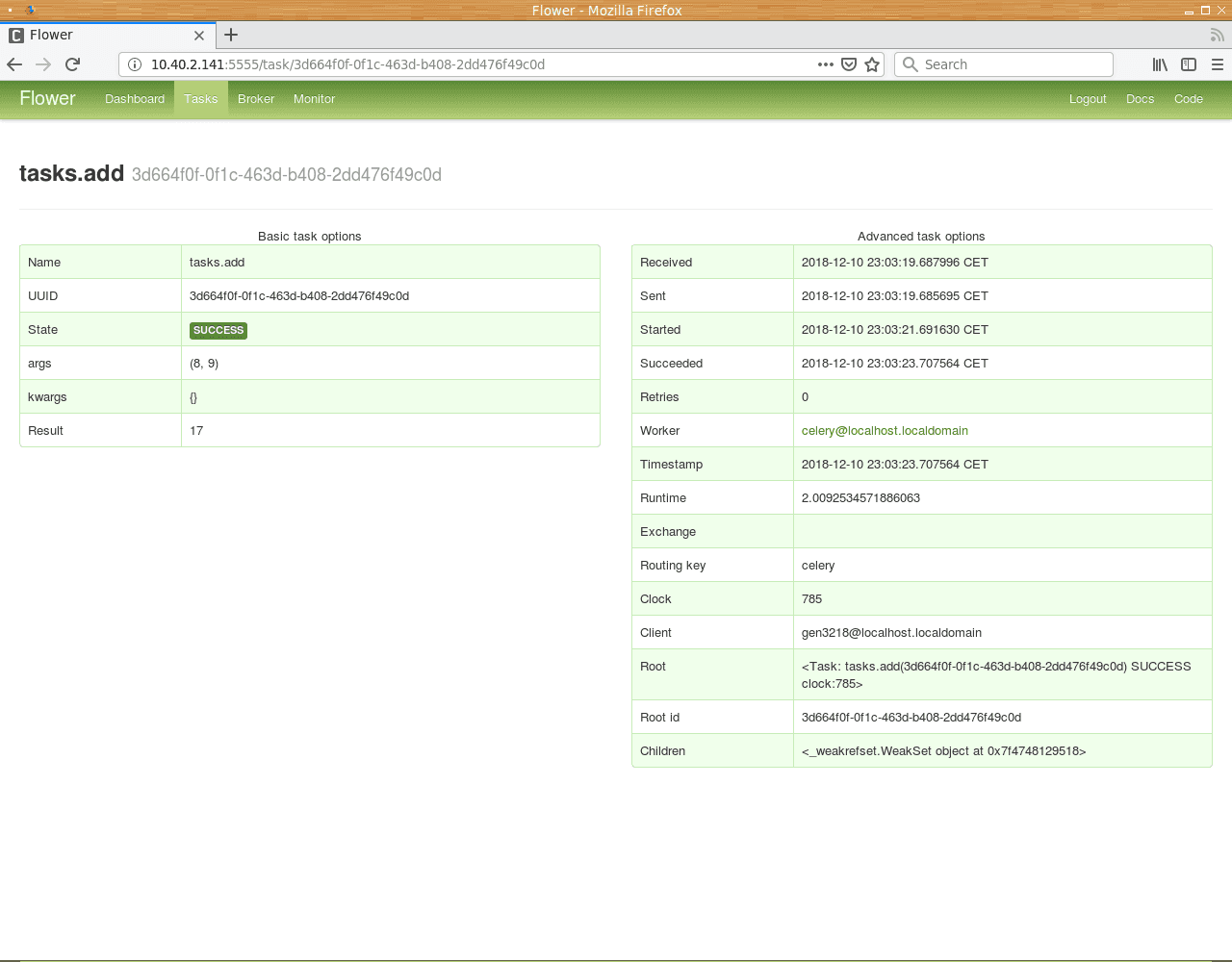Open worker celery@localhost.localdomain link
The width and height of the screenshot is (1232, 962).
(x=885, y=431)
